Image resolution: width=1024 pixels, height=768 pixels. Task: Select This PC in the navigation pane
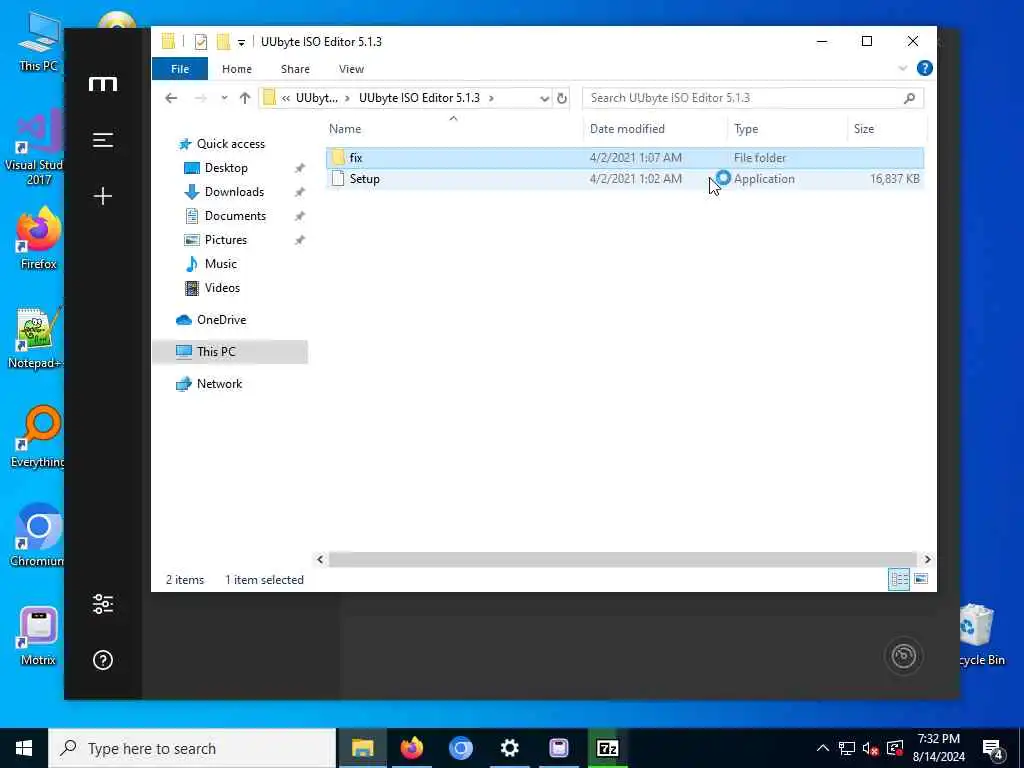230,352
